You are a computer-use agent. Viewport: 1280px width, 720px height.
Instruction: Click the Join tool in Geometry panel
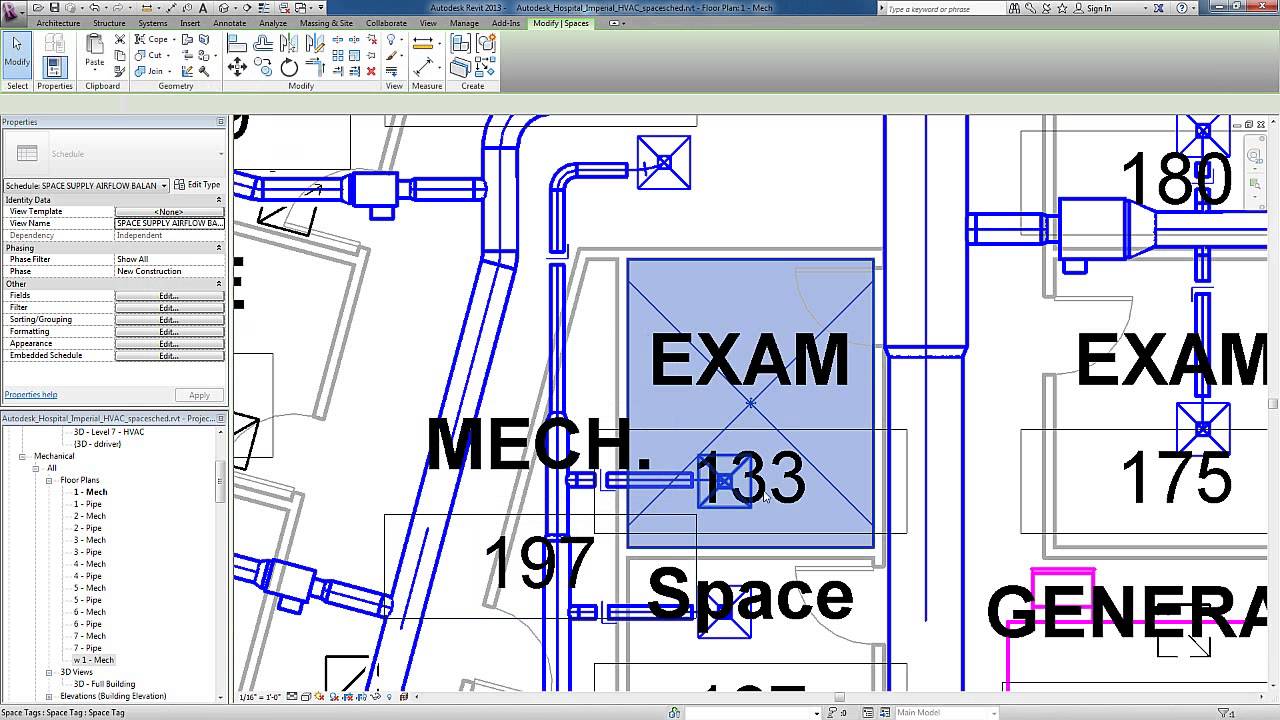[x=153, y=70]
